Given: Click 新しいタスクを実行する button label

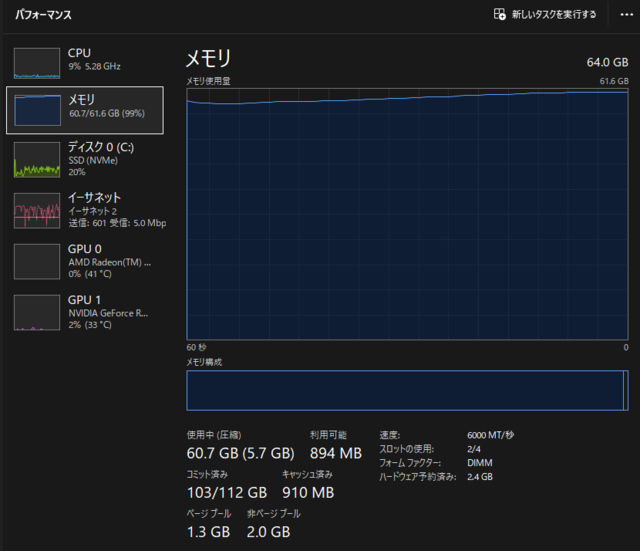Looking at the screenshot, I should 554,15.
